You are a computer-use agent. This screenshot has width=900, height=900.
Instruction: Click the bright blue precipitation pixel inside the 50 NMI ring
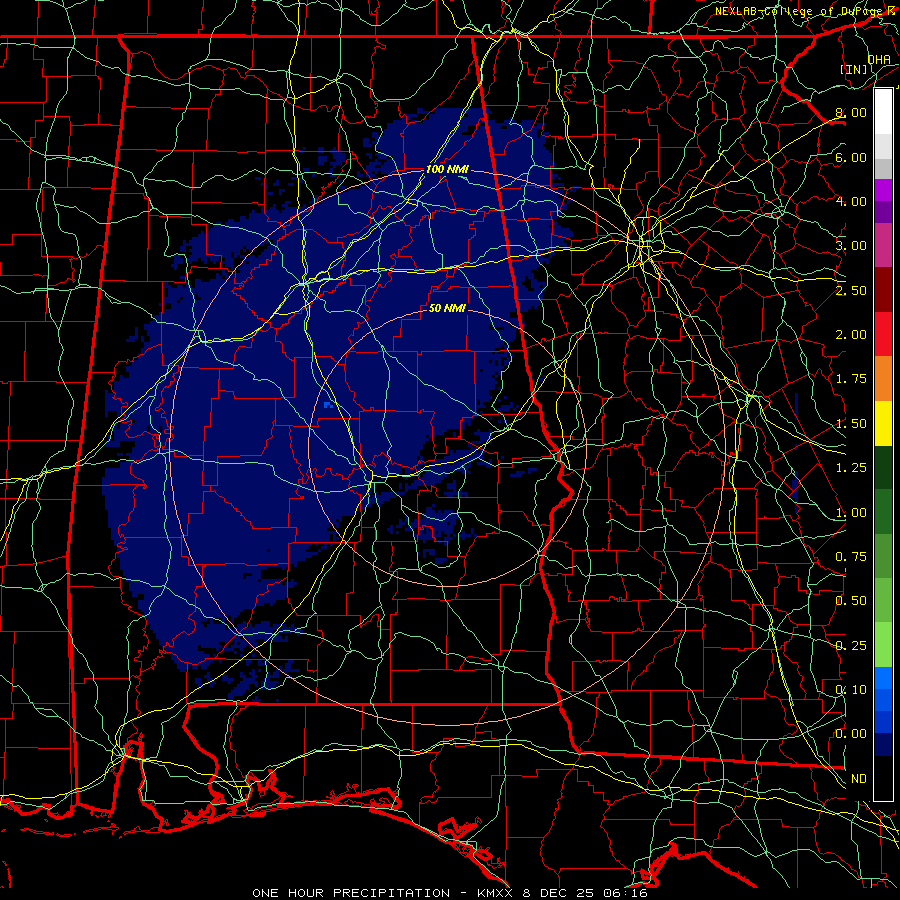pyautogui.click(x=328, y=405)
